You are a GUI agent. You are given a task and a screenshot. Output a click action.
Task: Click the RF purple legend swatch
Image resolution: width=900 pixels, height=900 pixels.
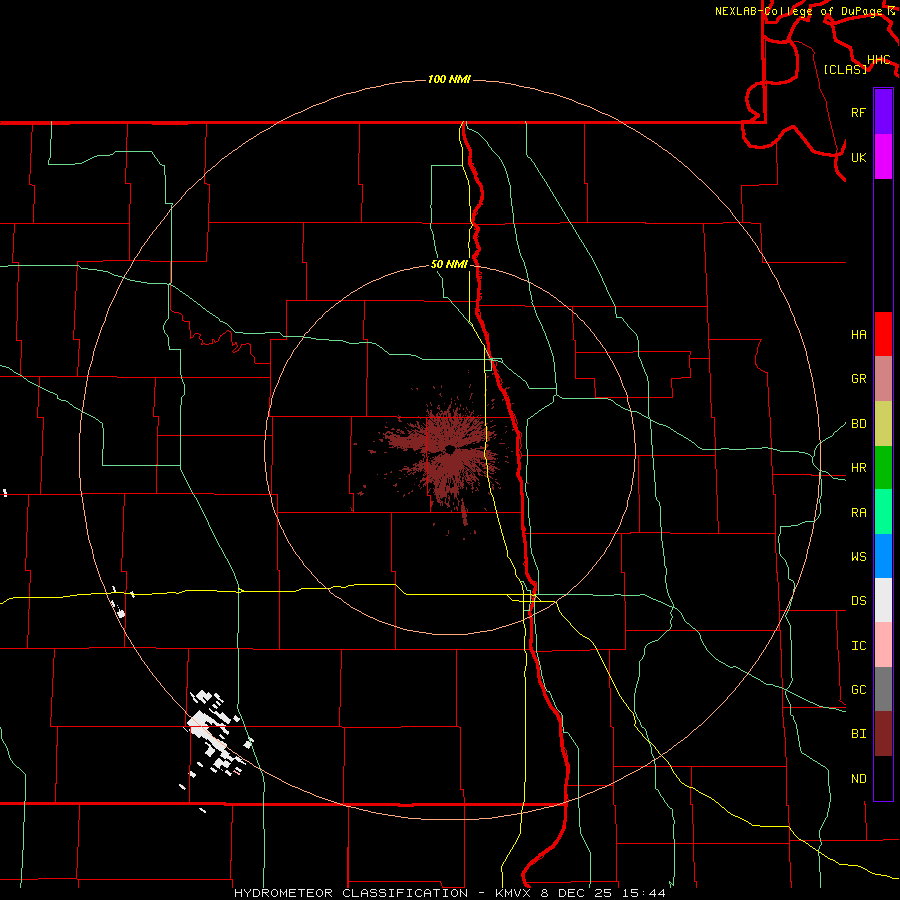(883, 112)
